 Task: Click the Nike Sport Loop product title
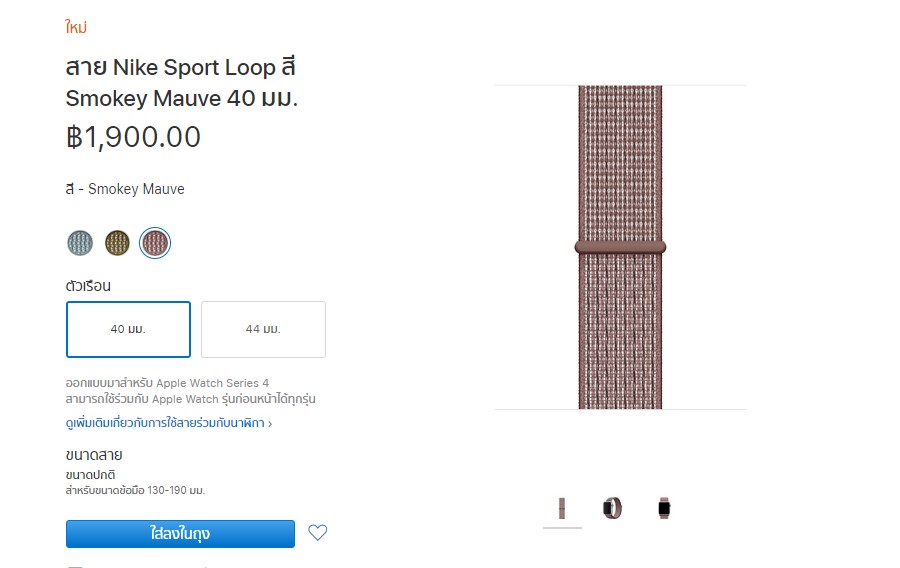point(181,83)
